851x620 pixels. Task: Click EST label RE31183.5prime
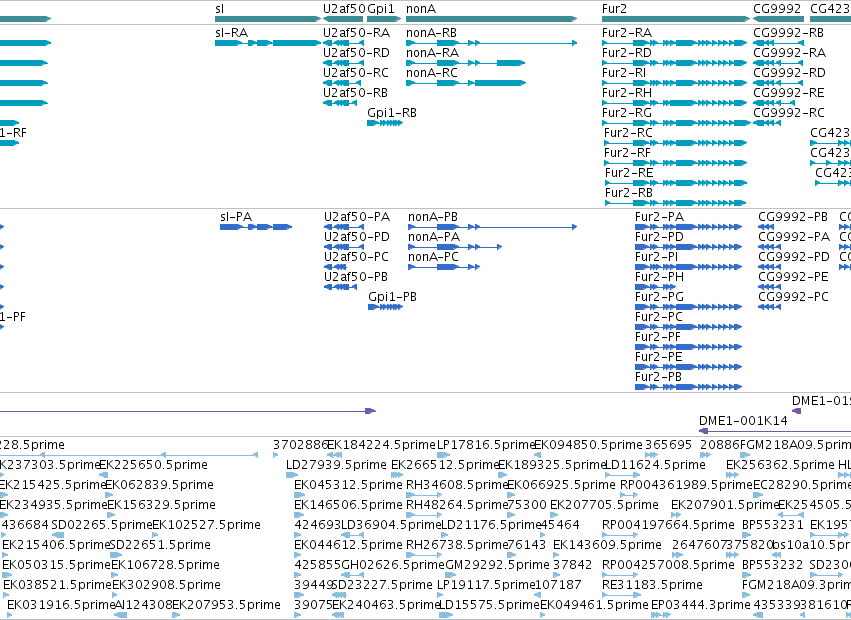pyautogui.click(x=652, y=585)
